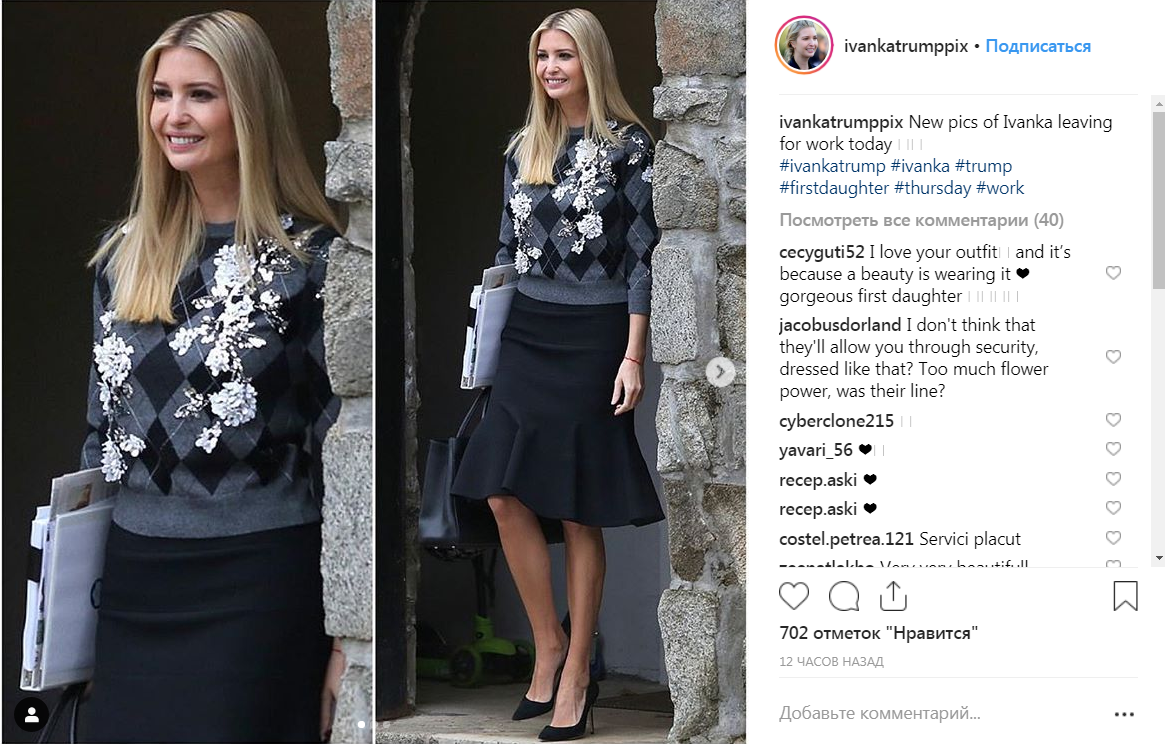Expand all 40 comments
1165x744 pixels.
(x=921, y=220)
